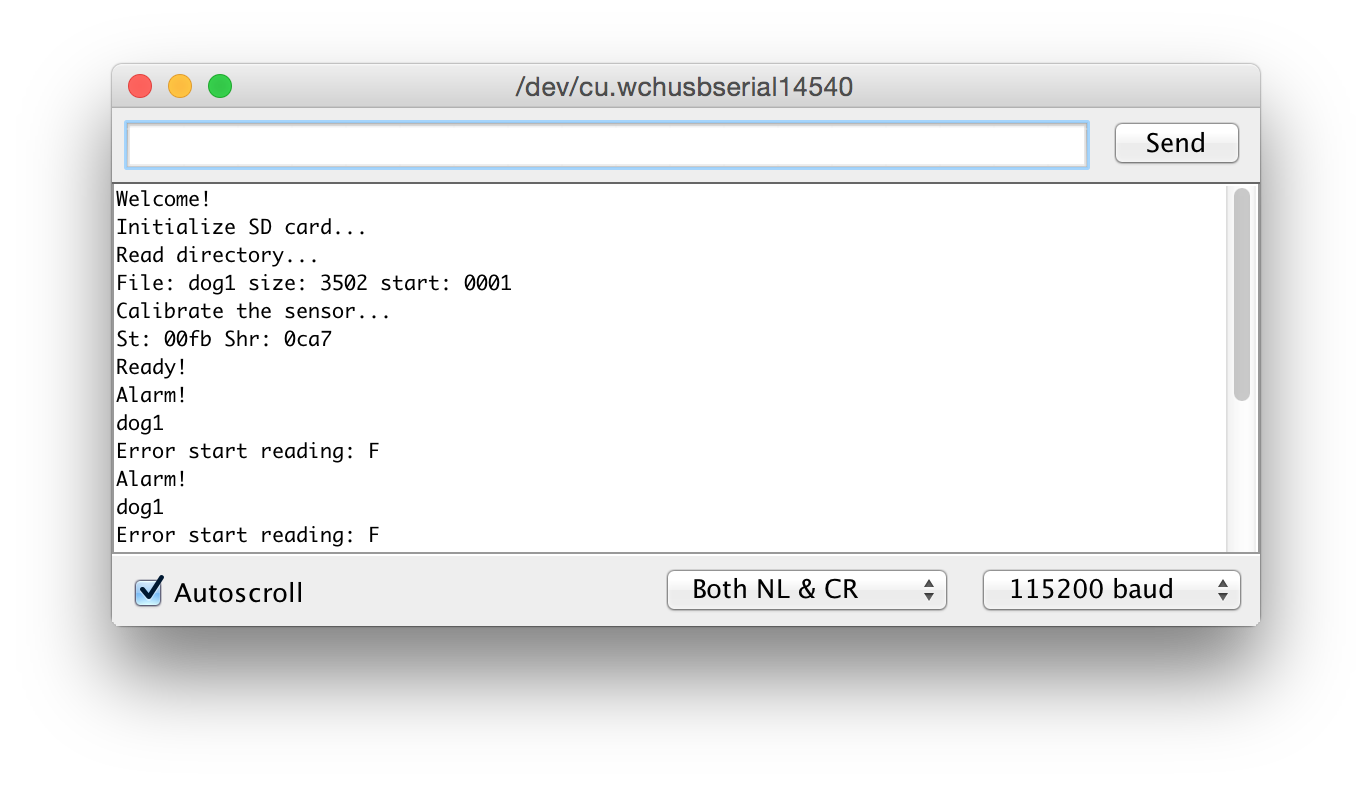Click the Autoscroll label text

pyautogui.click(x=238, y=593)
